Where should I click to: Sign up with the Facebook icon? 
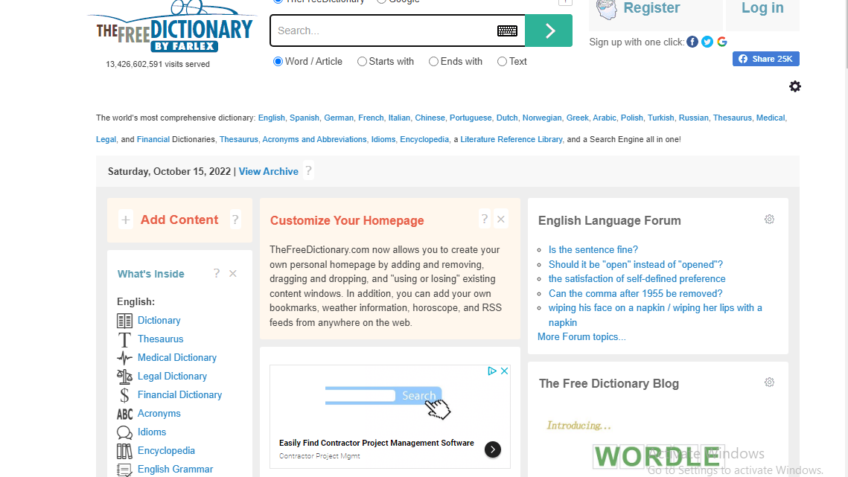[692, 42]
